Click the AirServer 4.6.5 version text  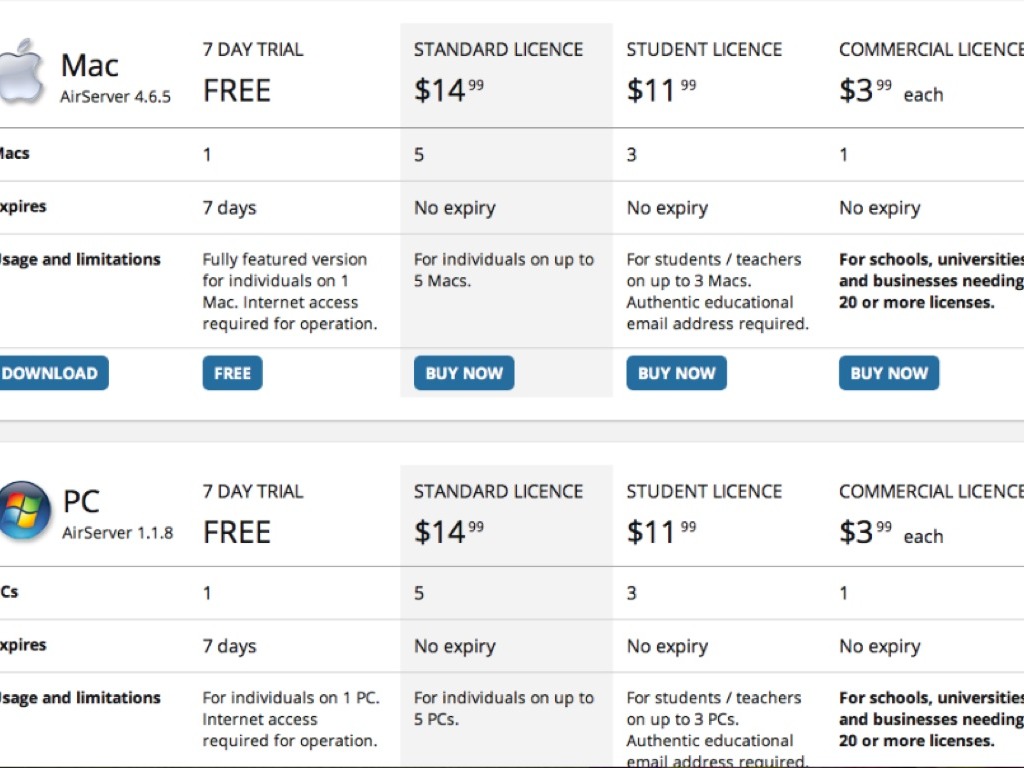[x=116, y=97]
